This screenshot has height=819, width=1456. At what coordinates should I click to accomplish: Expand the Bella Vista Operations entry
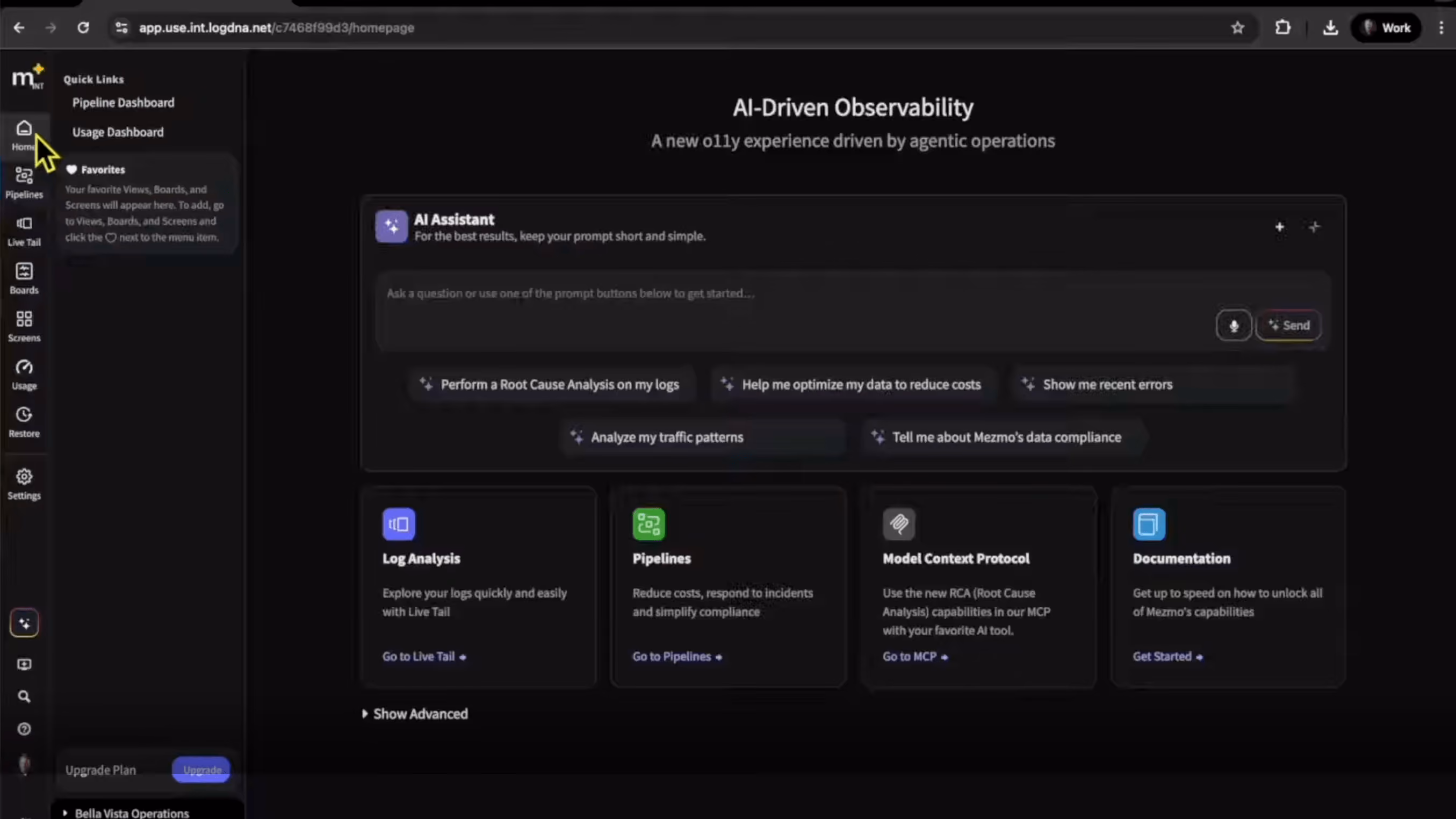[x=127, y=813]
